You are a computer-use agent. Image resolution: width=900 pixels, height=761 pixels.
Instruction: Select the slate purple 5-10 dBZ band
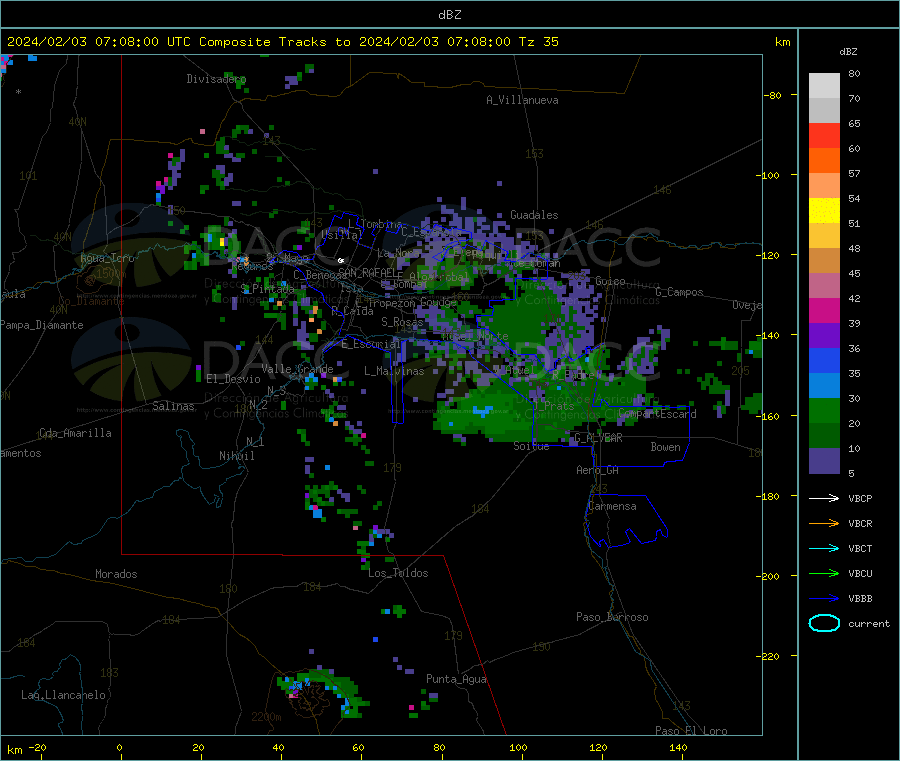[x=824, y=461]
